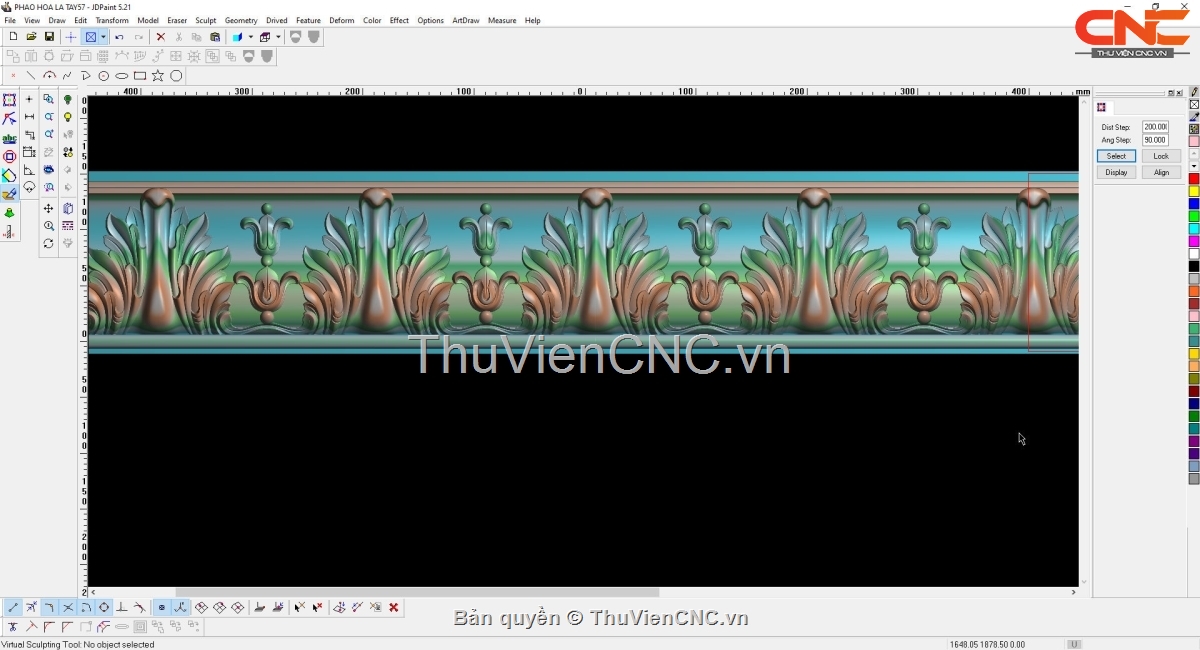
Task: Toggle the circle center snap button
Action: pyautogui.click(x=103, y=607)
